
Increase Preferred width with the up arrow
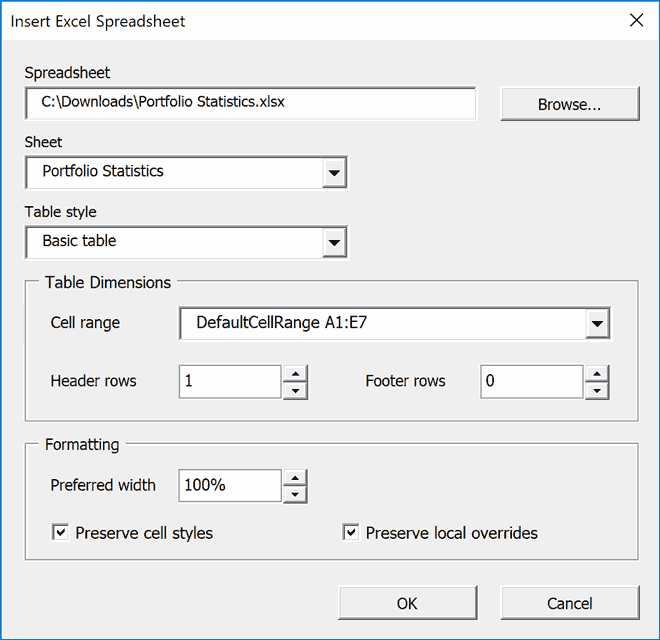click(x=295, y=478)
